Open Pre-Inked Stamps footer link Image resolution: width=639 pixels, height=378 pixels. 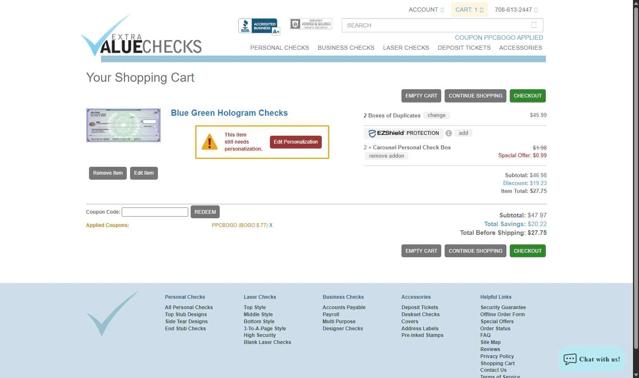point(423,335)
